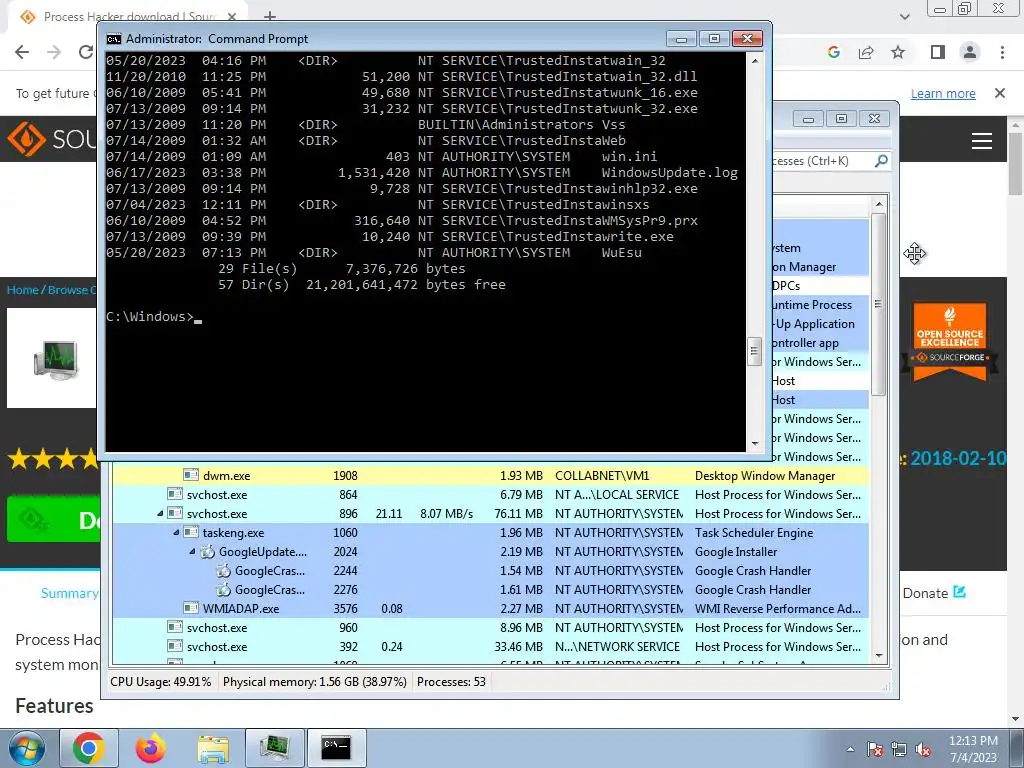Select svchost.exe PID 392 row
The width and height of the screenshot is (1024, 768).
coord(490,646)
